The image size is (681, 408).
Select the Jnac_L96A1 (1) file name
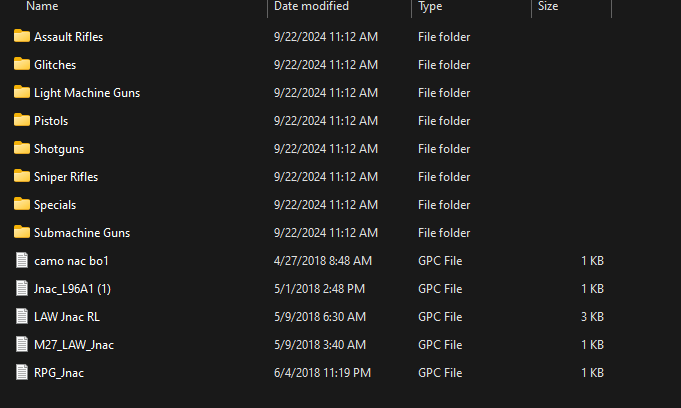point(72,289)
